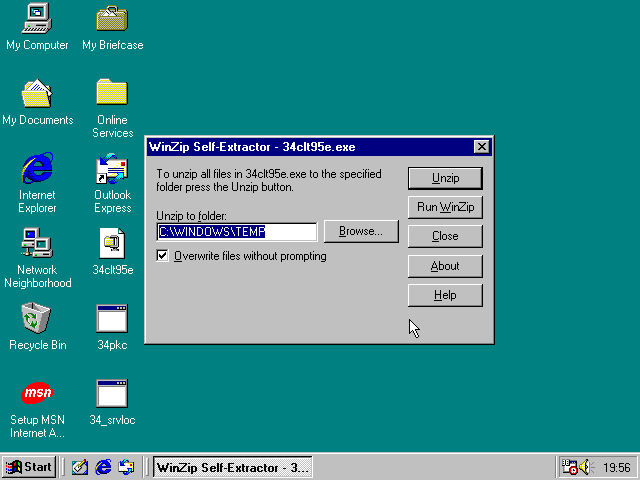Open the Start menu
This screenshot has height=480, width=640.
(29, 467)
